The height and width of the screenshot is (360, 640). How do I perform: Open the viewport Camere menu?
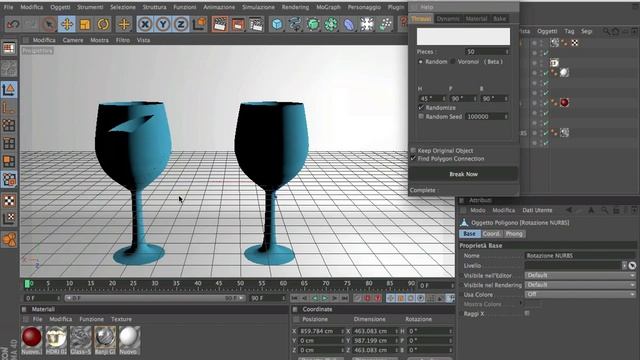73,40
